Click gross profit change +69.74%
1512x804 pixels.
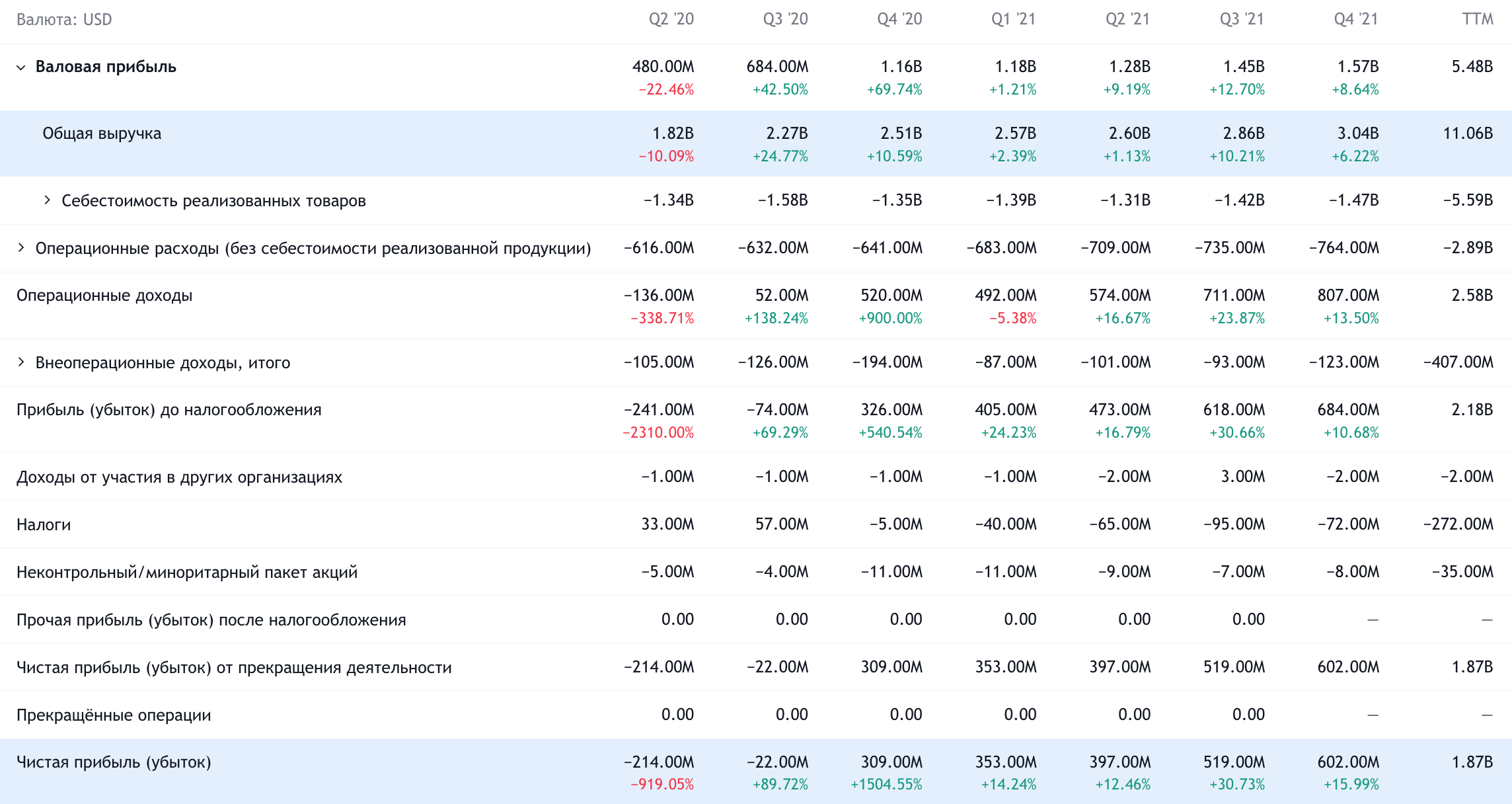tap(894, 90)
